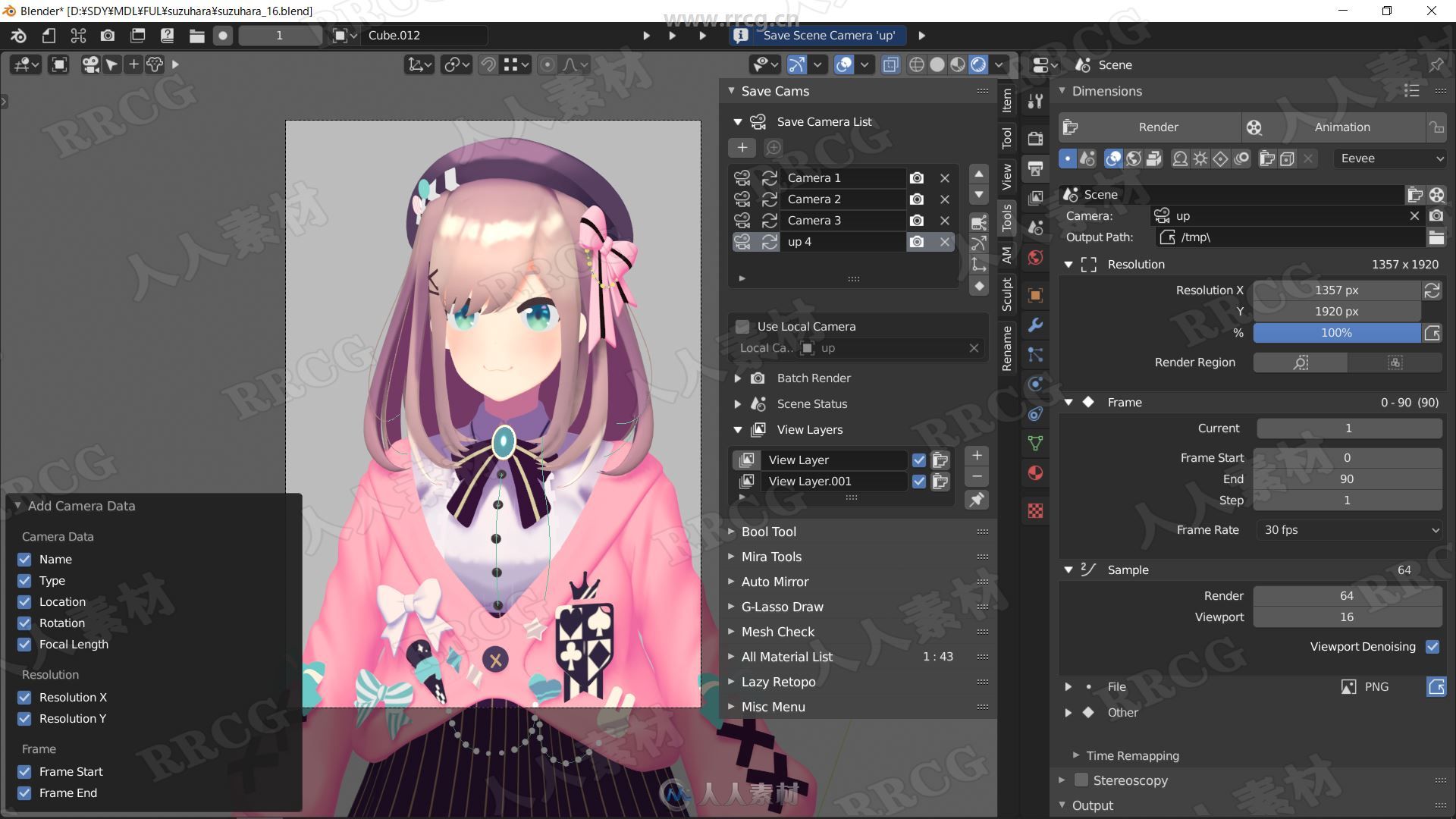1456x819 pixels.
Task: Click the Bool Tool menu entry
Action: pos(768,531)
